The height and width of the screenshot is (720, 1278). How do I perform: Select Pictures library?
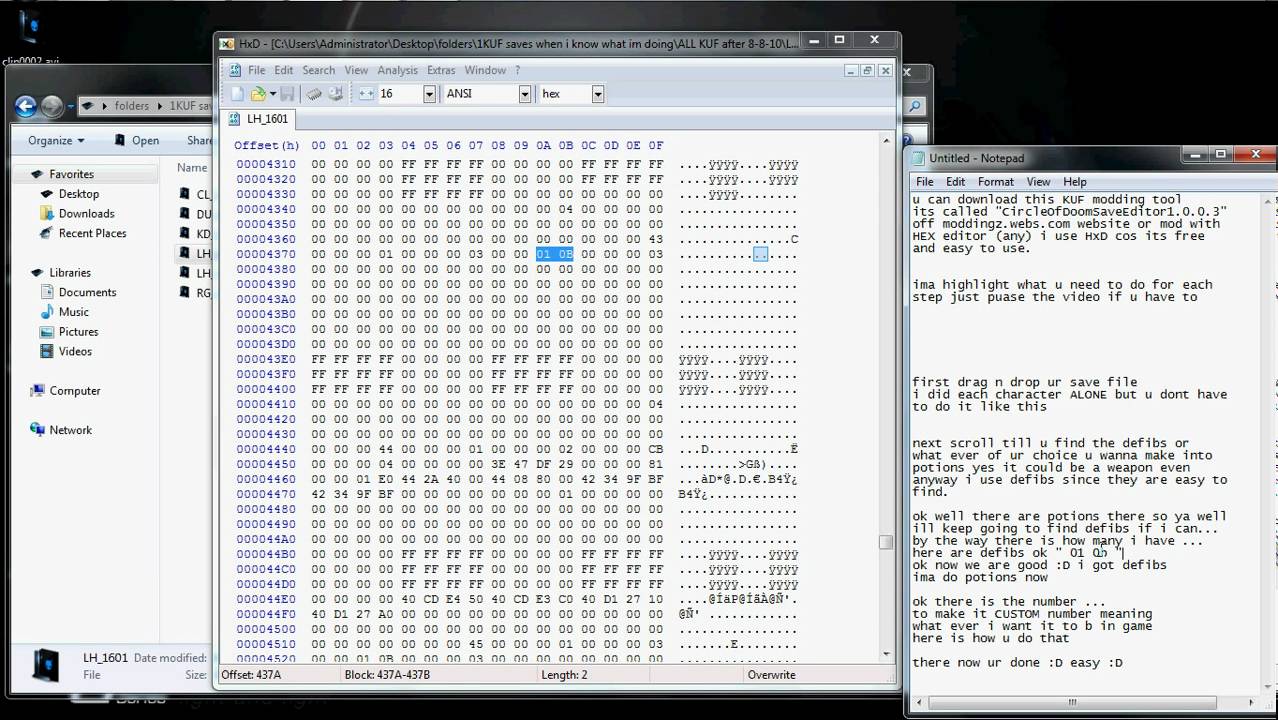(x=78, y=332)
